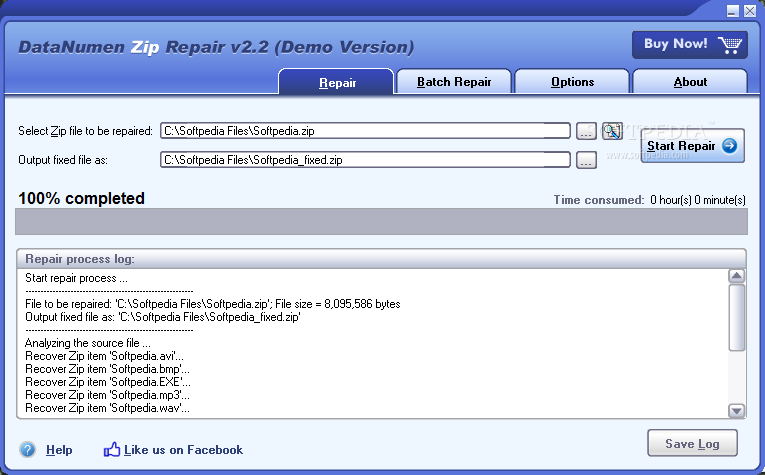Click the Facebook thumbs-up icon
This screenshot has width=765, height=475.
pyautogui.click(x=112, y=449)
